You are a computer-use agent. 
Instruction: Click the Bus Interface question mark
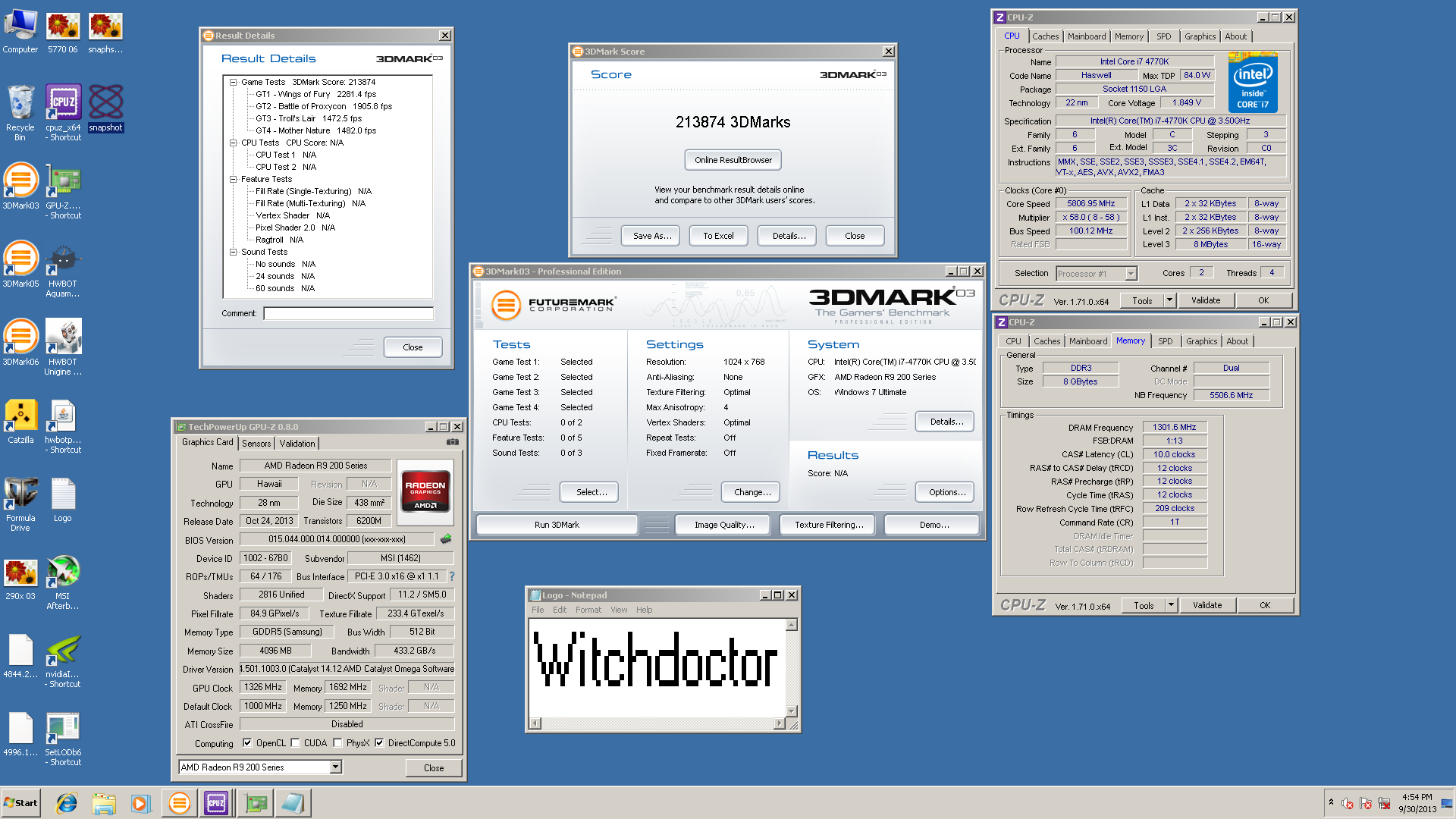[452, 576]
